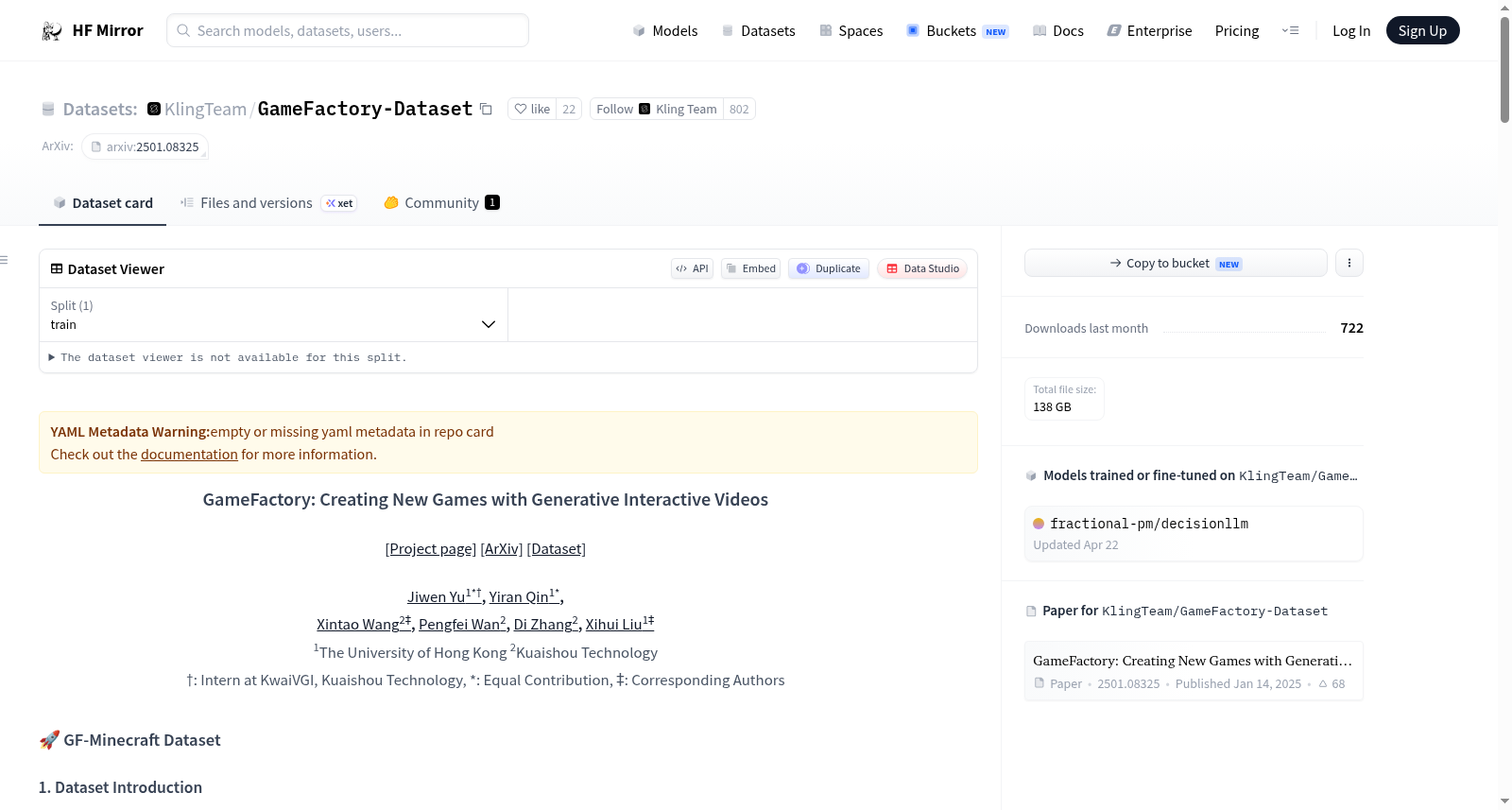Viewport: 1512px width, 810px height.
Task: Open Jiwen Yu author link
Action: tap(443, 596)
